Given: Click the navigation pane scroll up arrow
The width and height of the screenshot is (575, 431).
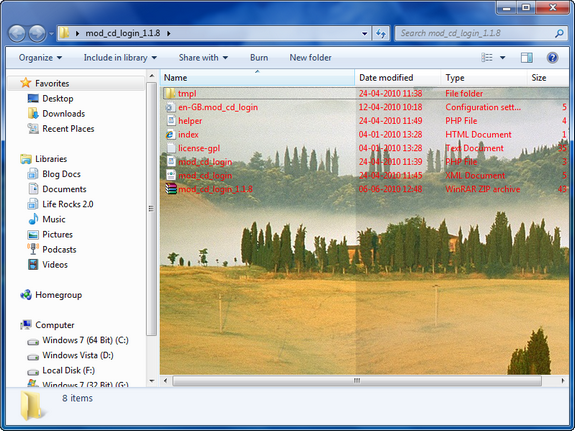Looking at the screenshot, I should 152,76.
